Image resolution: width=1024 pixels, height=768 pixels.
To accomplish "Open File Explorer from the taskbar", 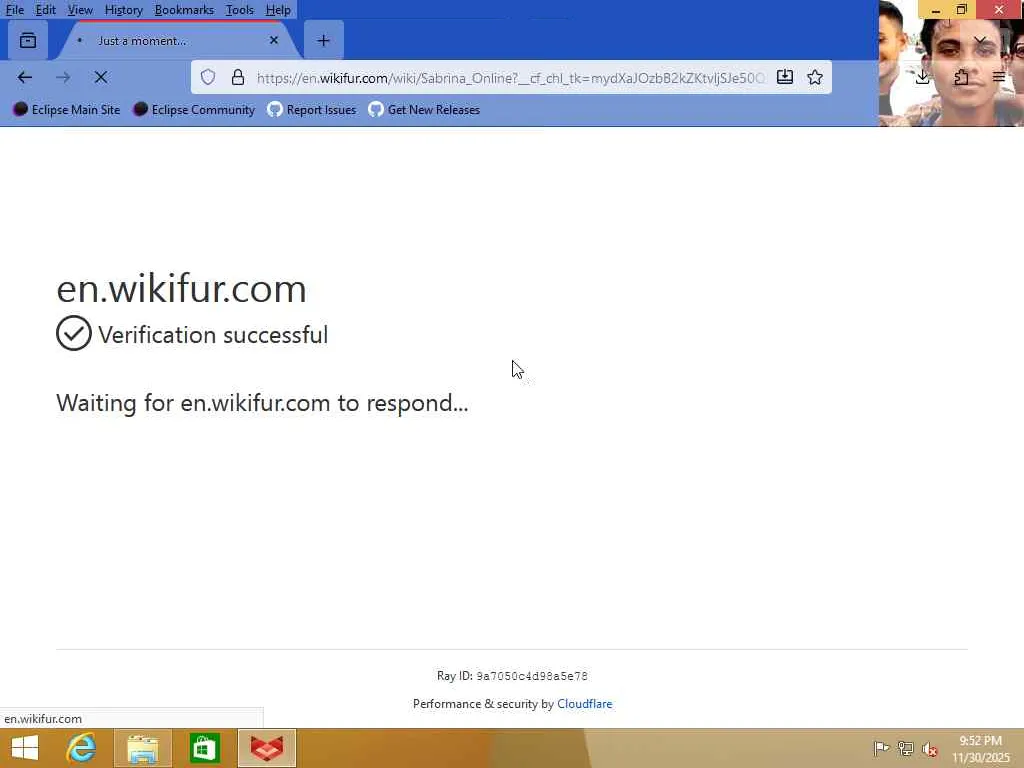I will (143, 748).
